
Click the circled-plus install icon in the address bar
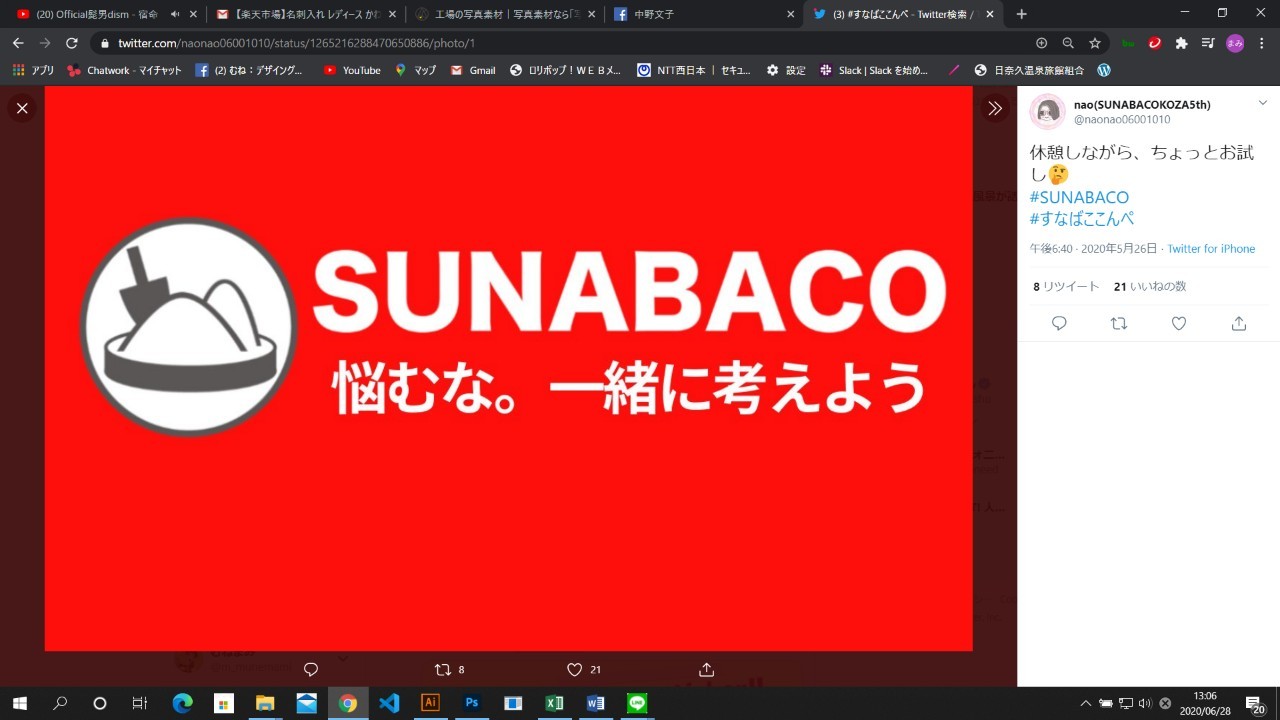[1041, 43]
